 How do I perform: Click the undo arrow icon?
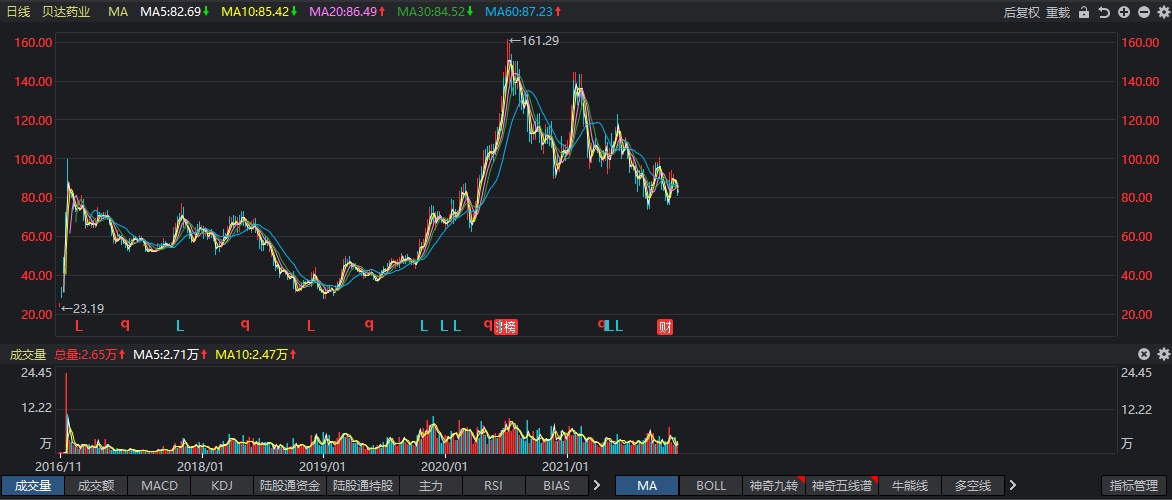pyautogui.click(x=1104, y=12)
